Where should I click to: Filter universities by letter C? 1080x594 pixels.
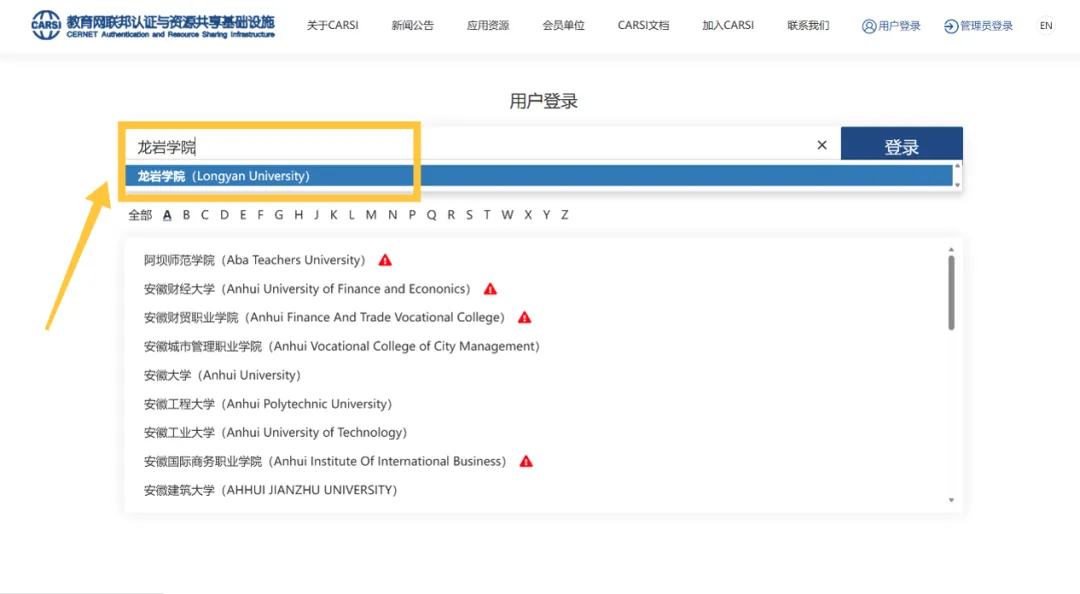pos(205,215)
